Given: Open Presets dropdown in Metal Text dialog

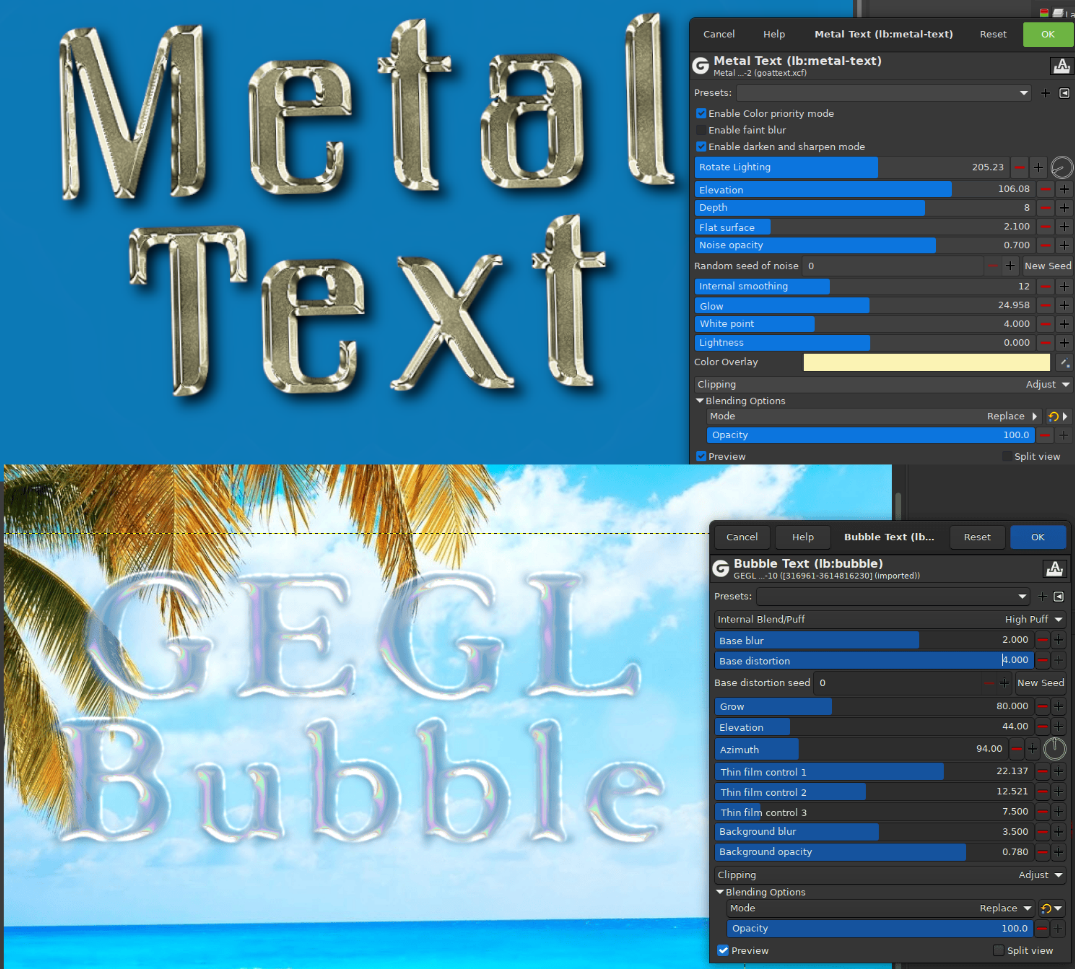Looking at the screenshot, I should point(884,93).
